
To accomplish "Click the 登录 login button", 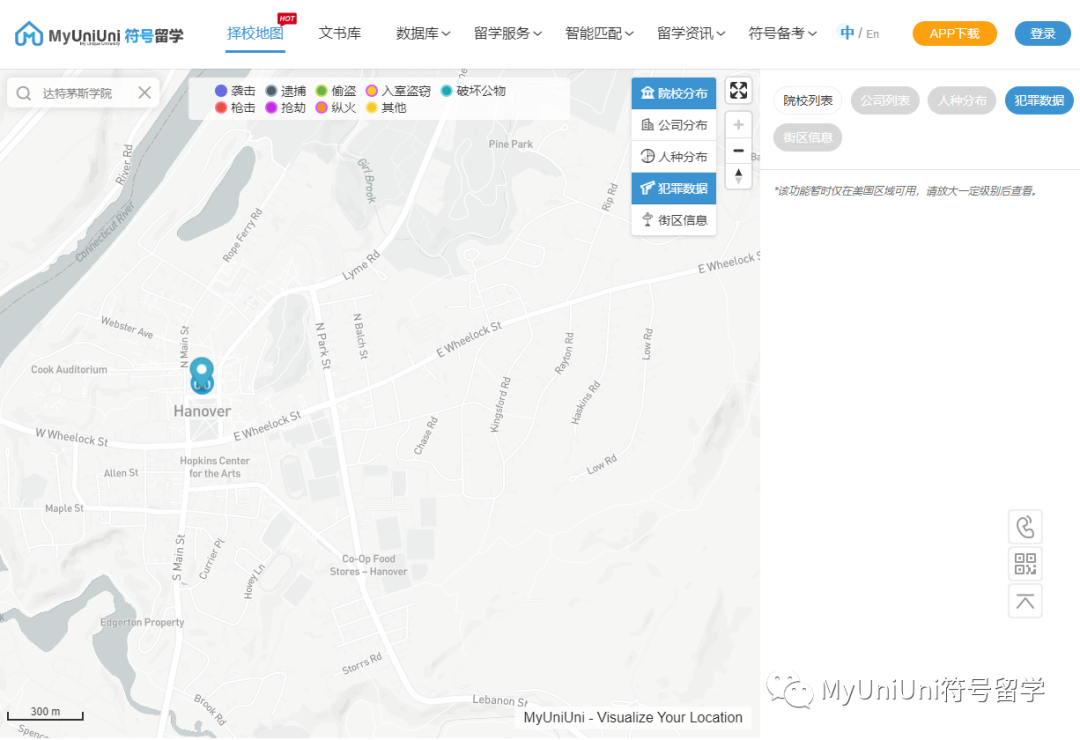I will click(x=1042, y=33).
